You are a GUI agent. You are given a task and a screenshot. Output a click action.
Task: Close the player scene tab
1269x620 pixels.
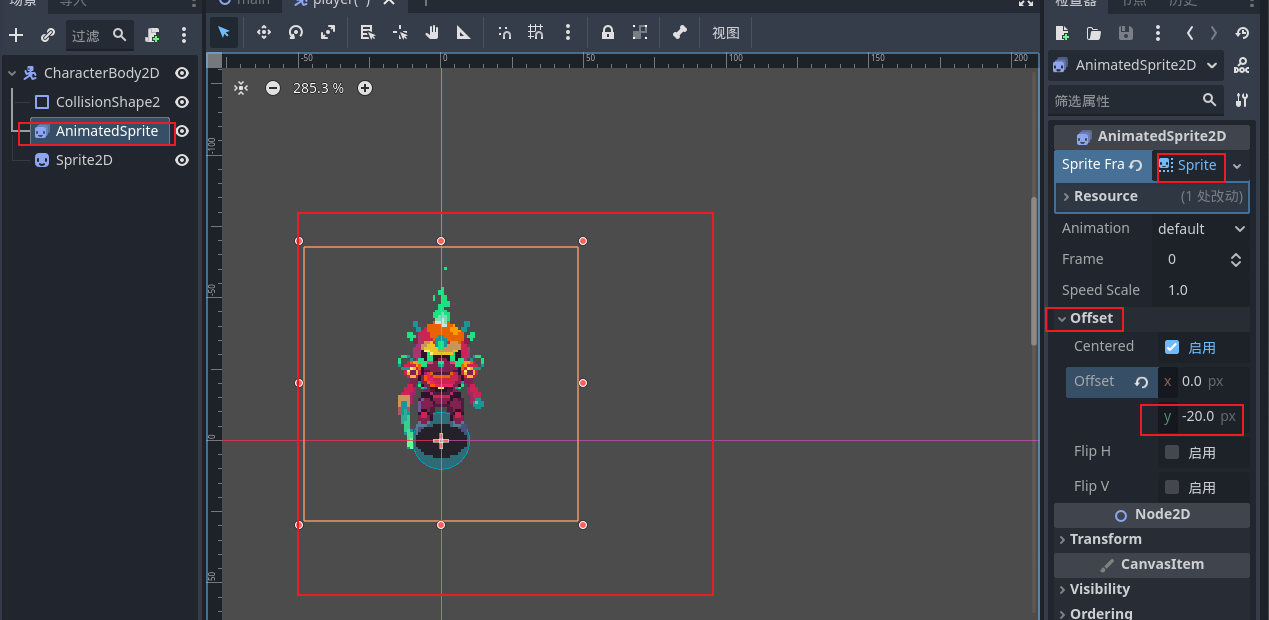(391, 3)
